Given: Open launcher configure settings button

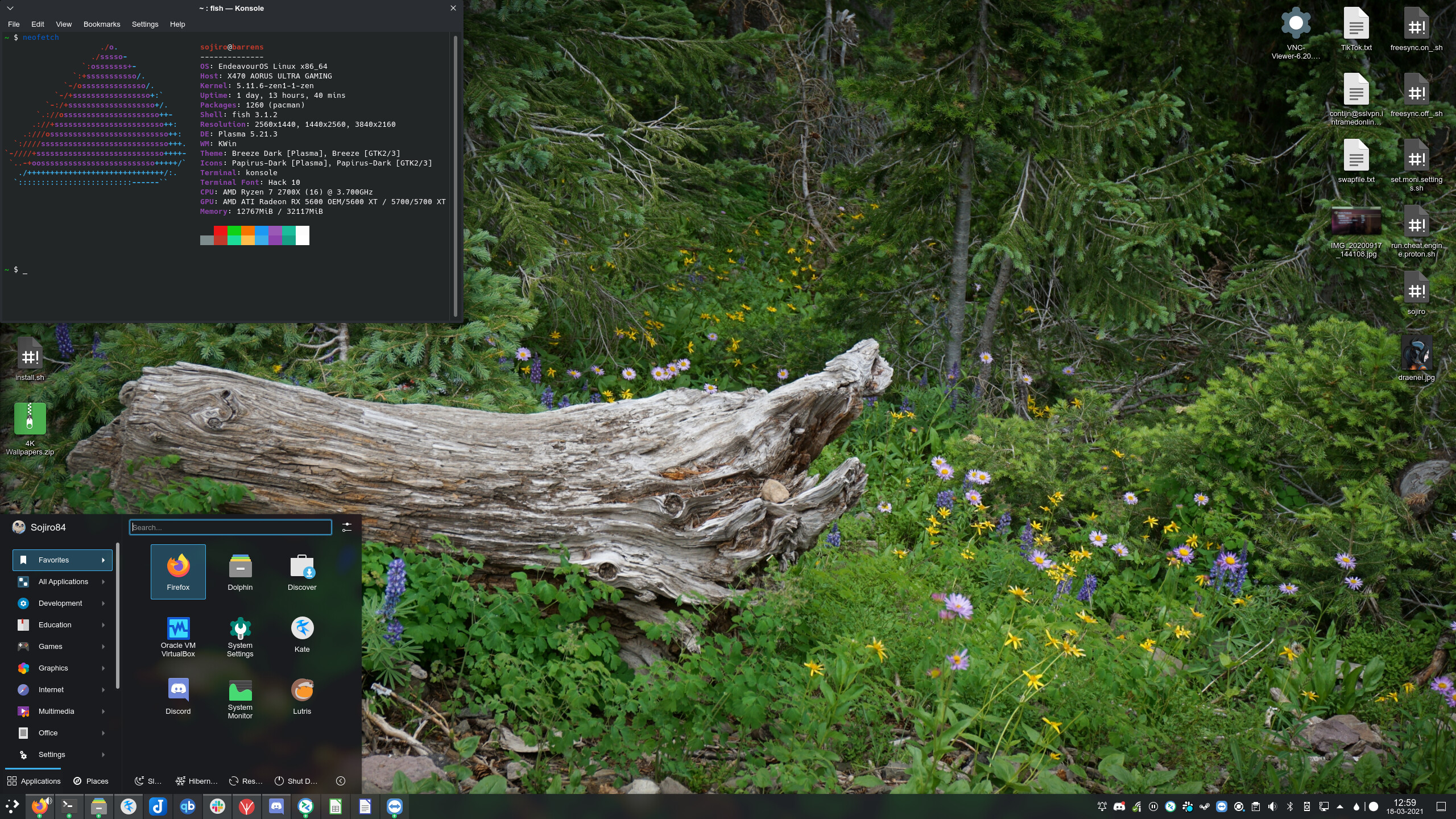Looking at the screenshot, I should 347,527.
